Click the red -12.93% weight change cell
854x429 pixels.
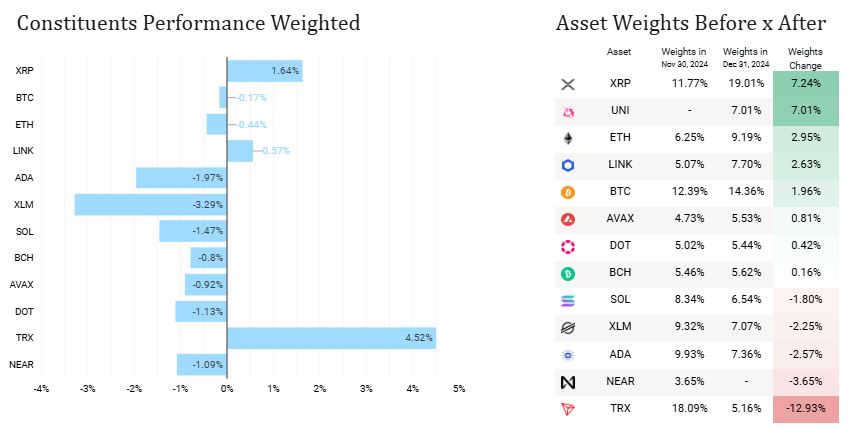click(805, 409)
